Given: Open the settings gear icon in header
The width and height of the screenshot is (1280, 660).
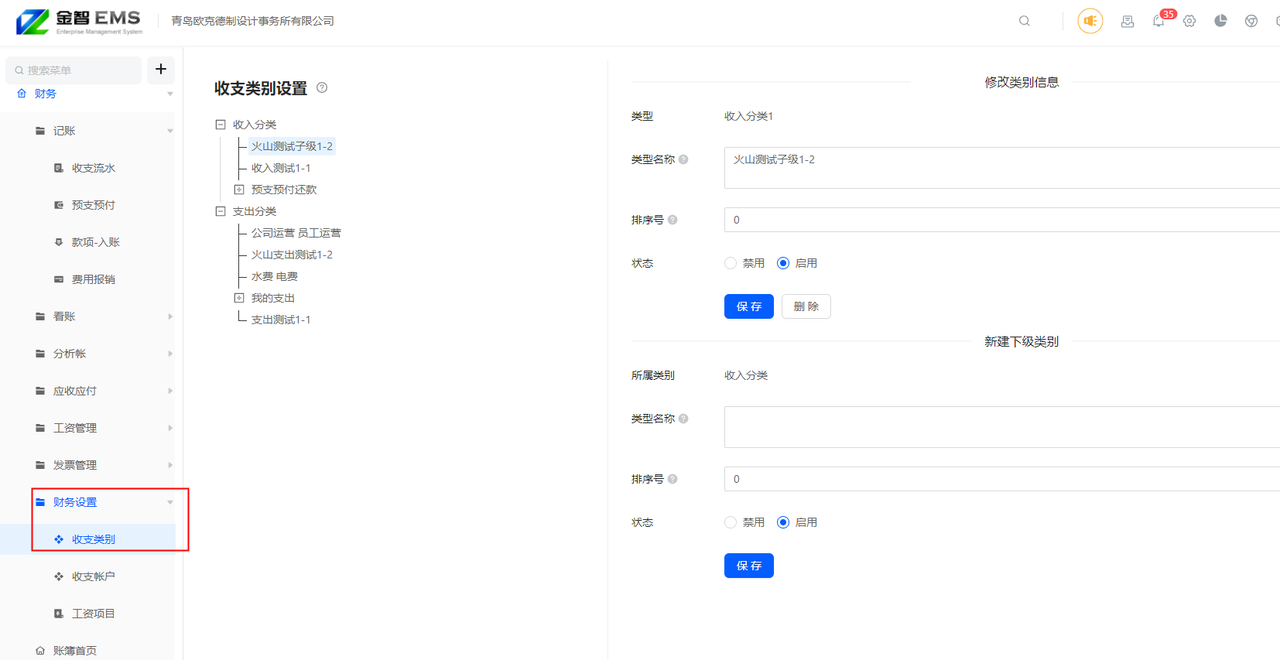Looking at the screenshot, I should click(1189, 21).
